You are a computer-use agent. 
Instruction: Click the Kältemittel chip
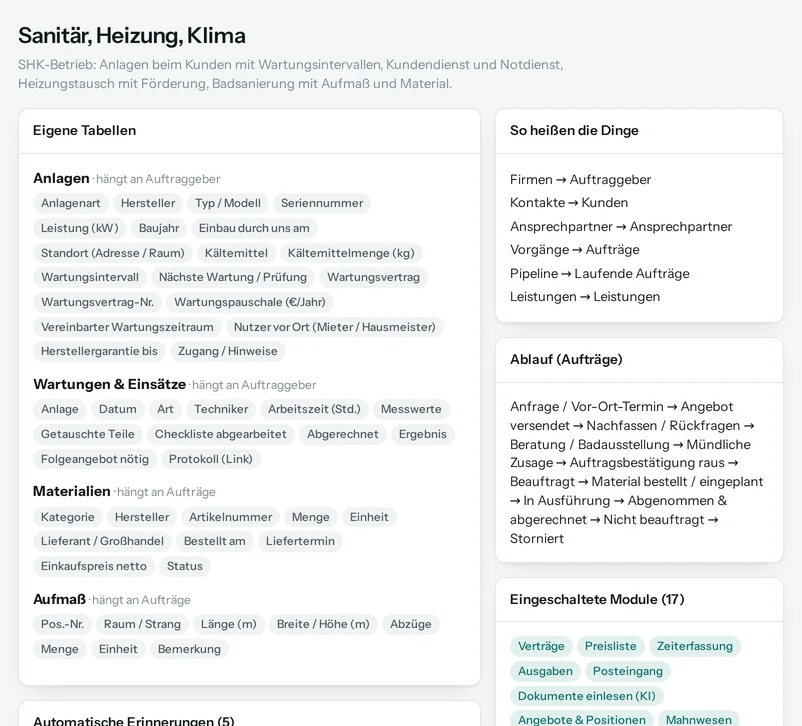coord(236,253)
